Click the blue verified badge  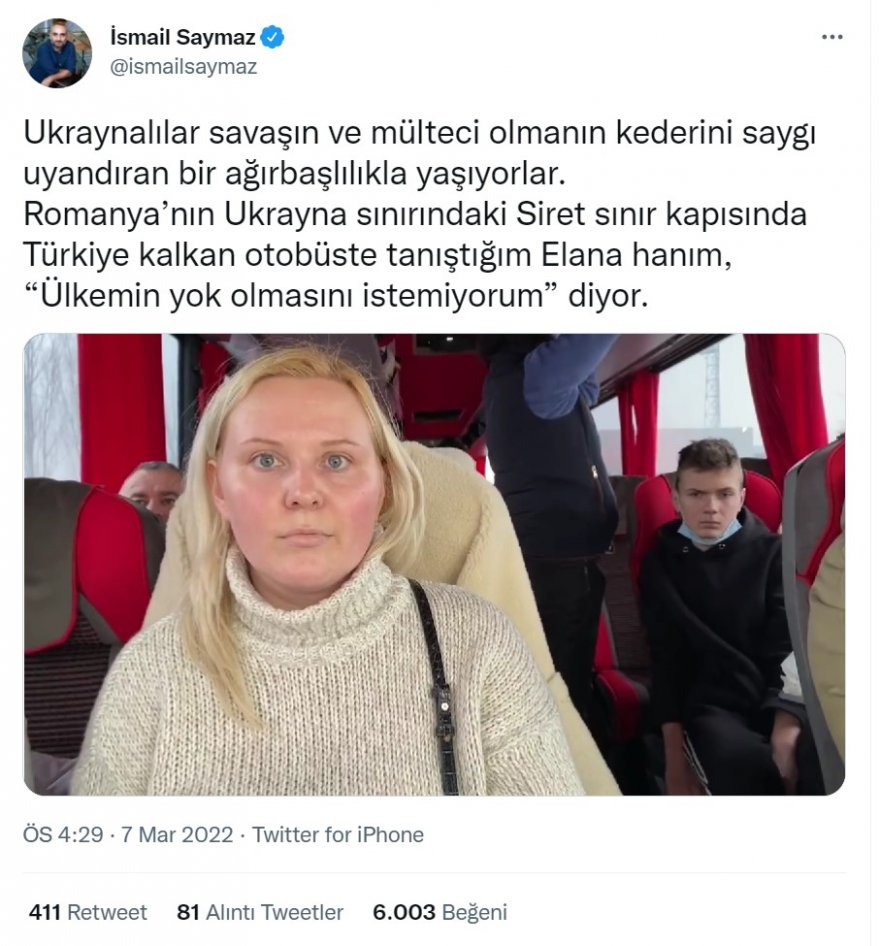tap(273, 37)
